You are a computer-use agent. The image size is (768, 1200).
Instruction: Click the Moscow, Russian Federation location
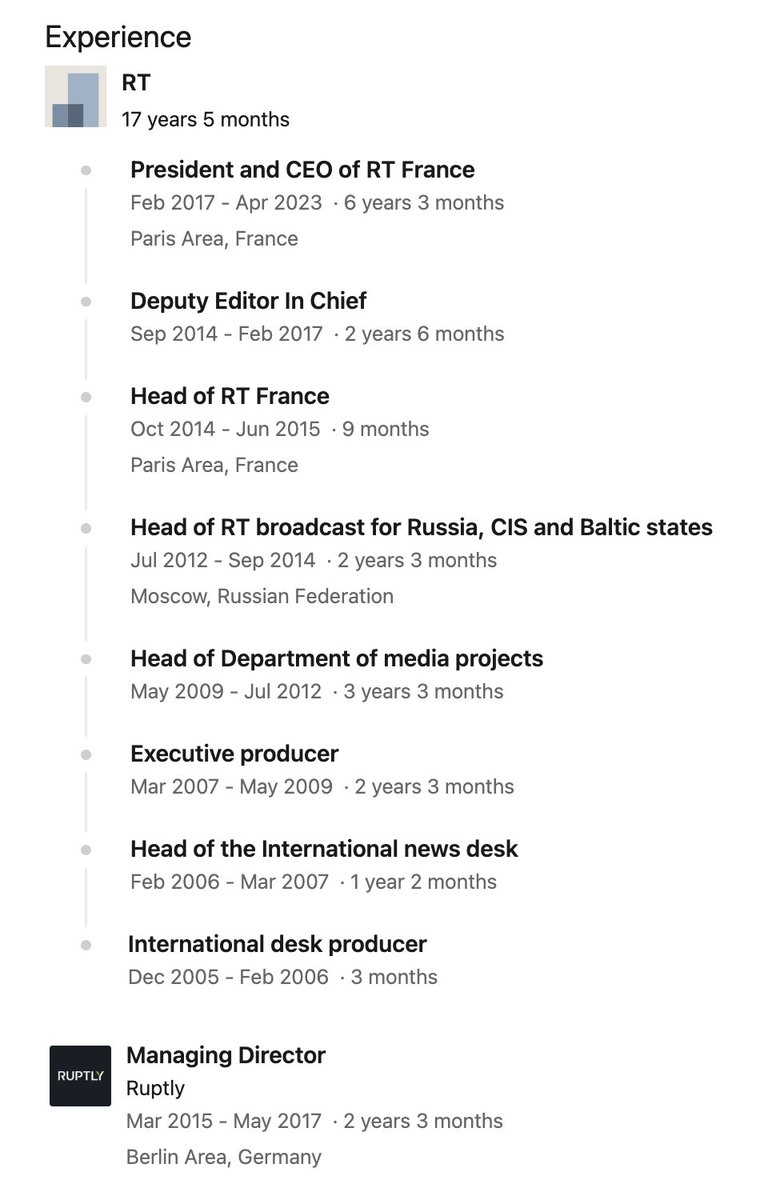262,596
